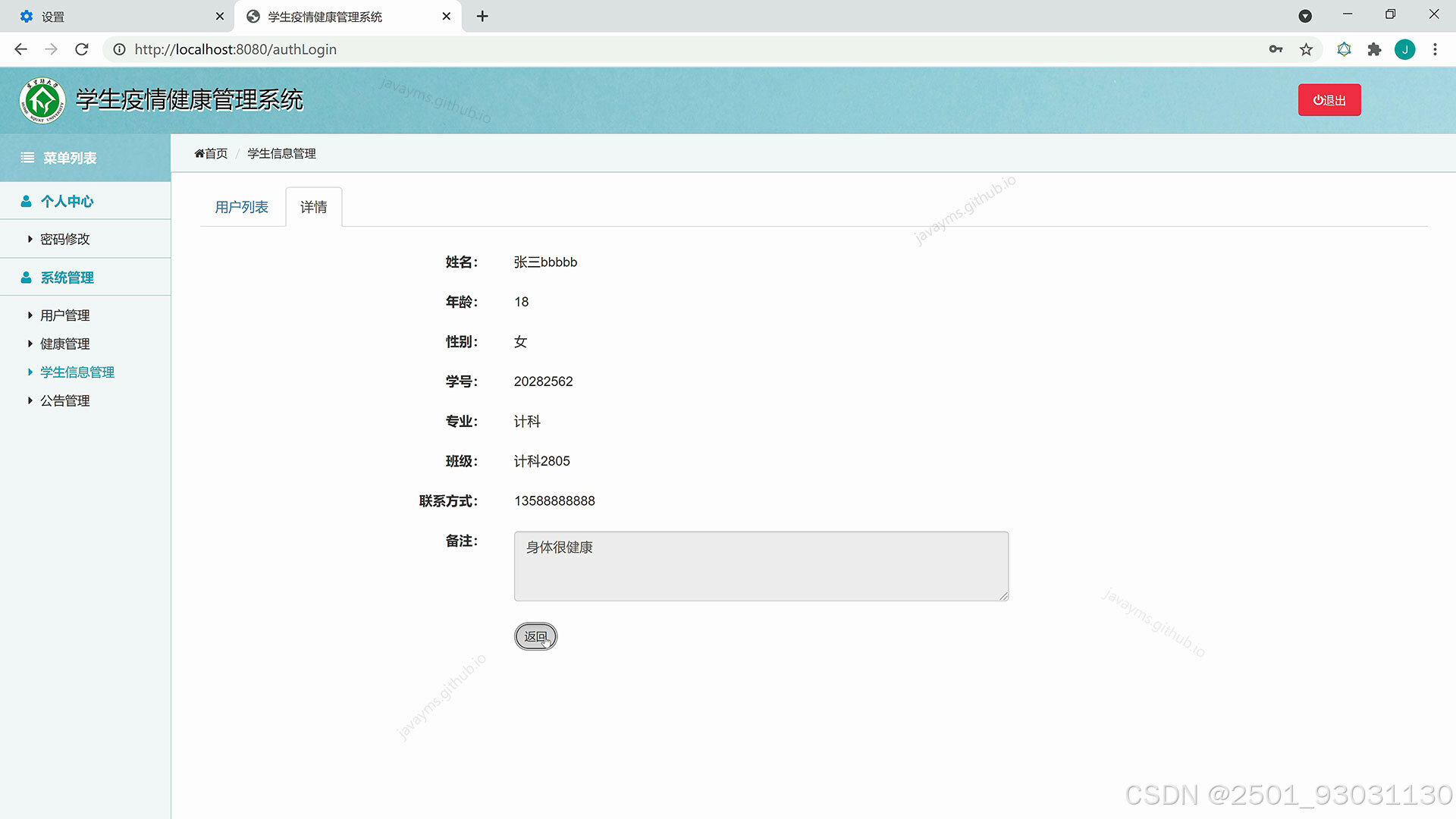The image size is (1456, 819).
Task: Open new tab with plus icon
Action: pyautogui.click(x=482, y=16)
